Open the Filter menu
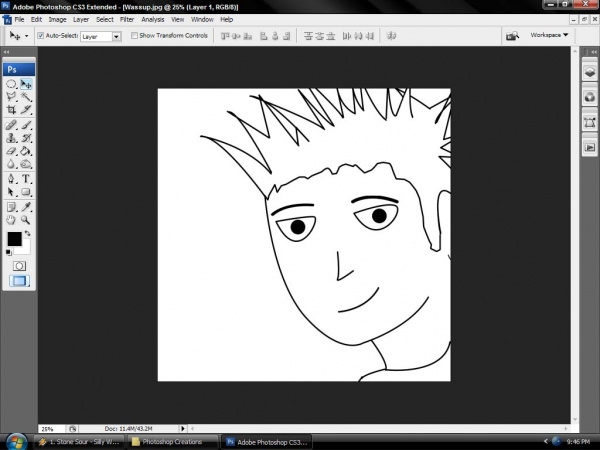Image resolution: width=600 pixels, height=450 pixels. click(x=127, y=20)
